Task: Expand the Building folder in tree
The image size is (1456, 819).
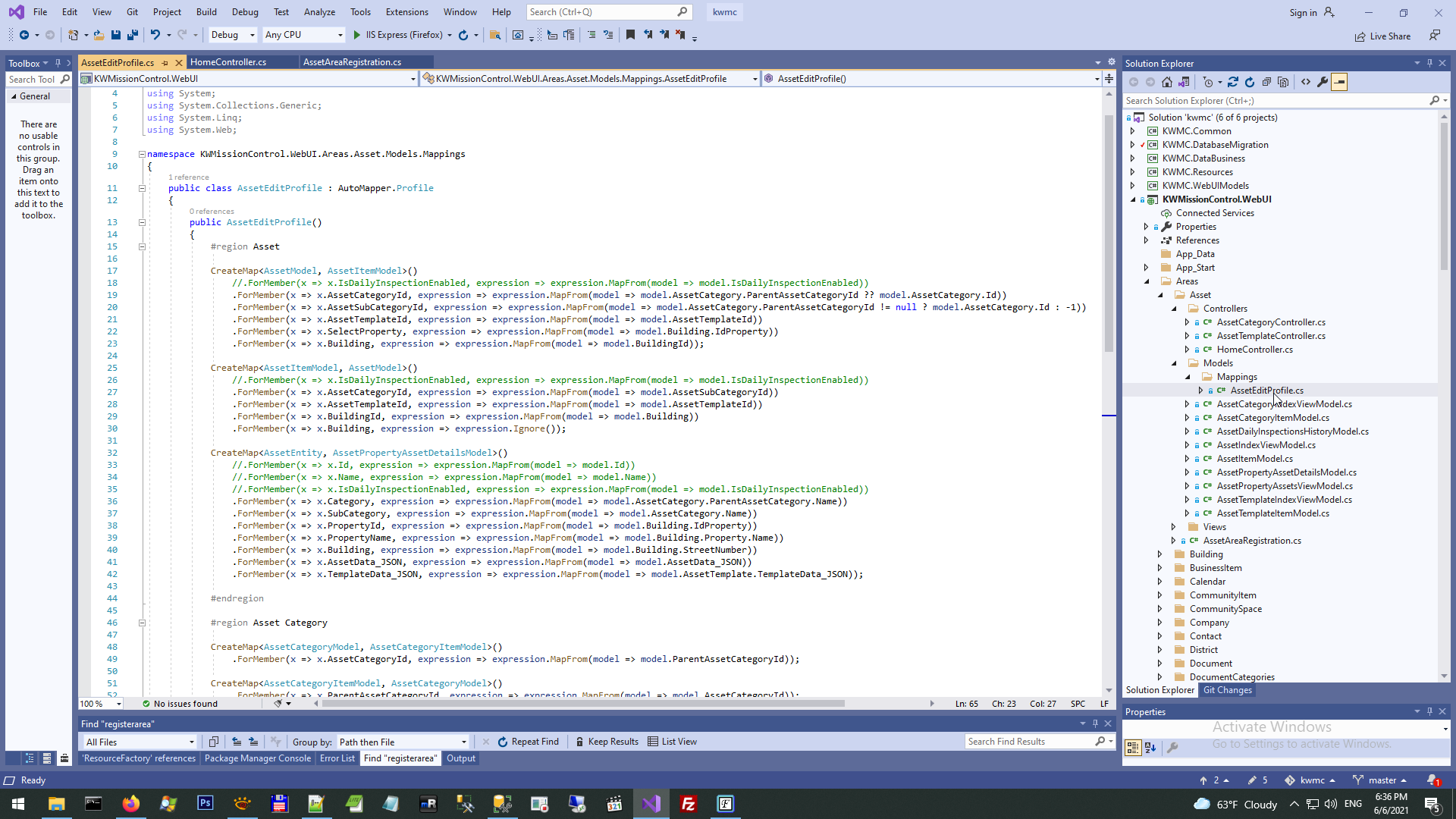Action: (x=1159, y=554)
